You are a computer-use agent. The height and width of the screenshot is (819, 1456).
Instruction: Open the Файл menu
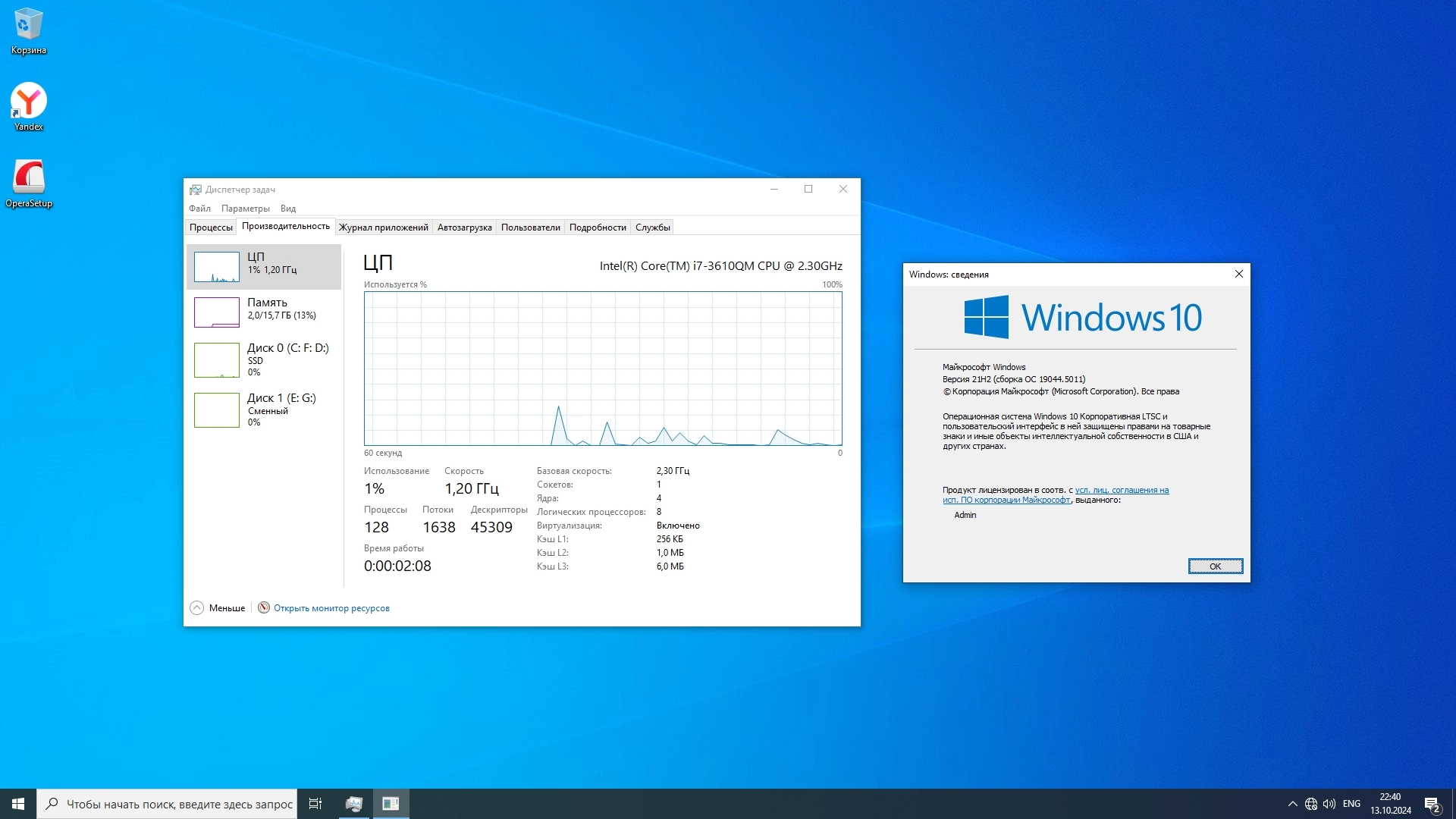click(199, 209)
